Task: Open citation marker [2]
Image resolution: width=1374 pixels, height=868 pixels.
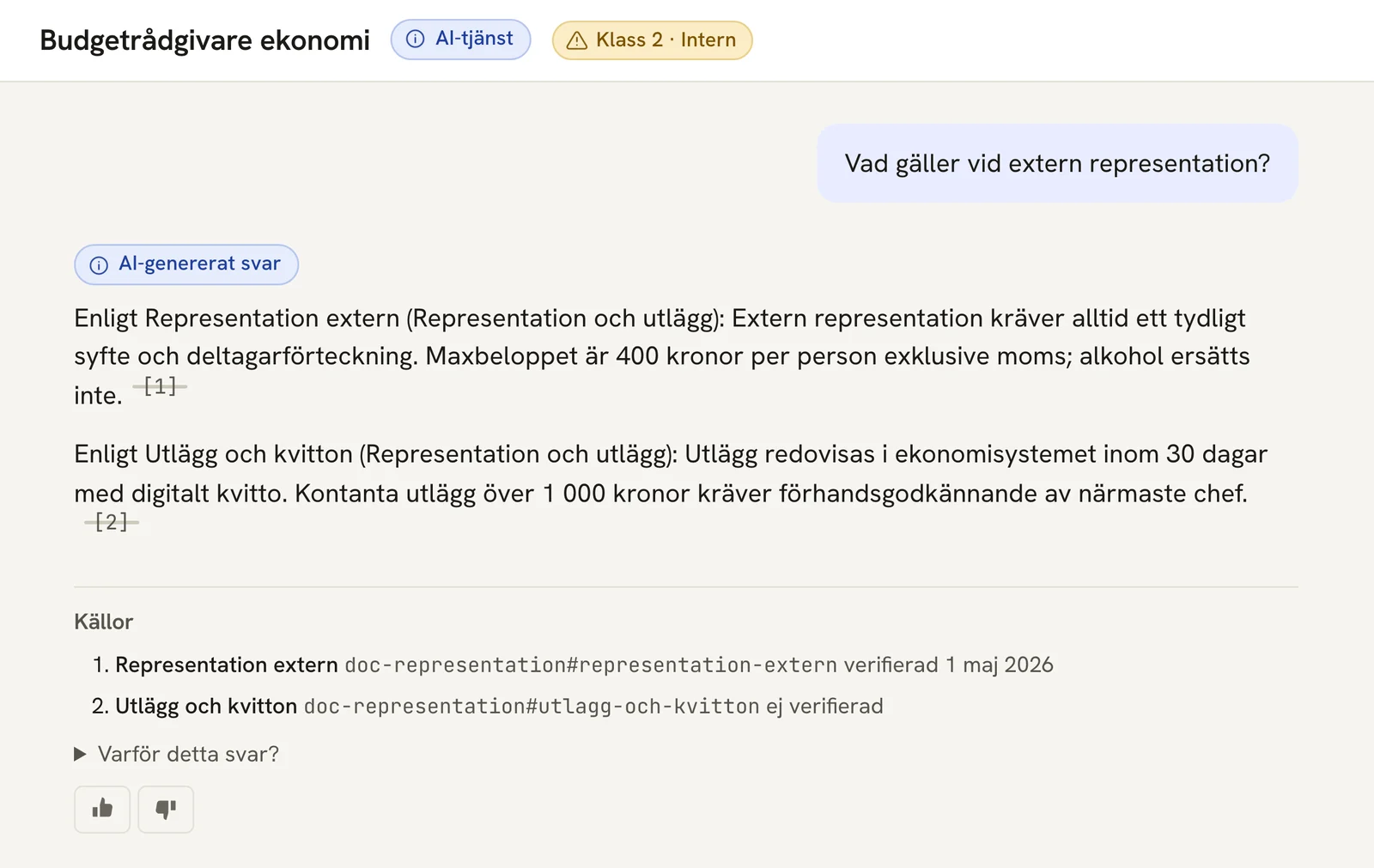Action: [x=112, y=521]
